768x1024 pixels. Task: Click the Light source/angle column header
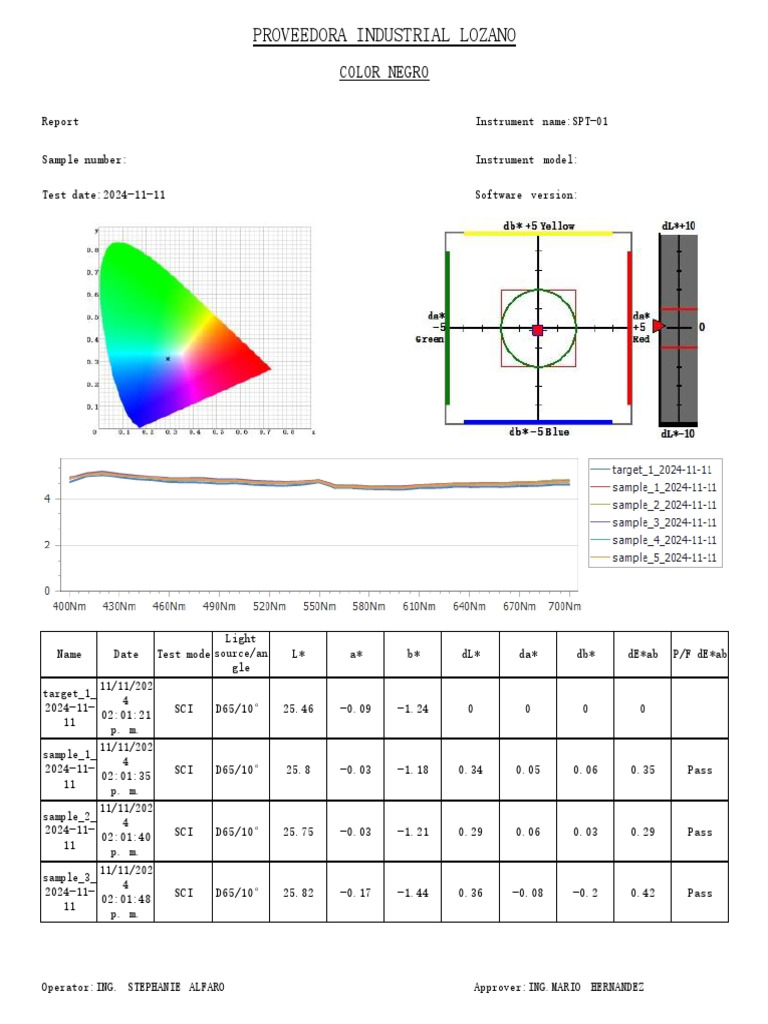[241, 653]
